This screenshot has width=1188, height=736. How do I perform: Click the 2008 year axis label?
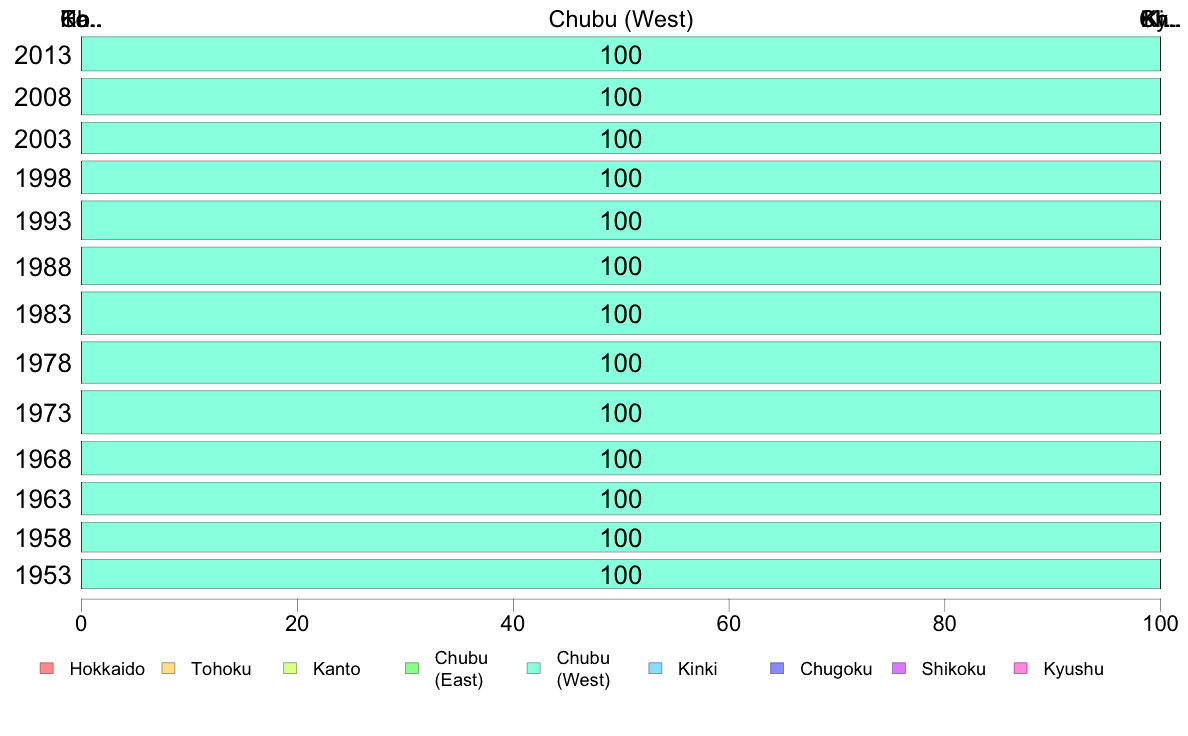coord(44,97)
